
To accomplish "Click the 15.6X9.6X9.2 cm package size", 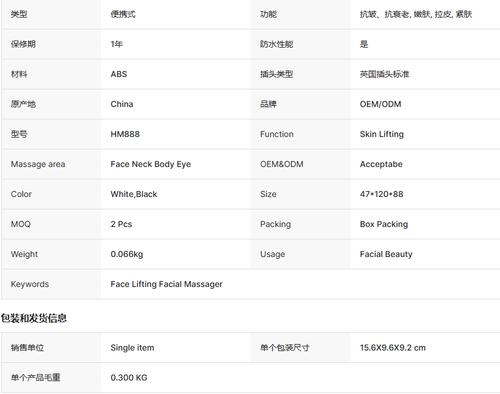I will [393, 348].
